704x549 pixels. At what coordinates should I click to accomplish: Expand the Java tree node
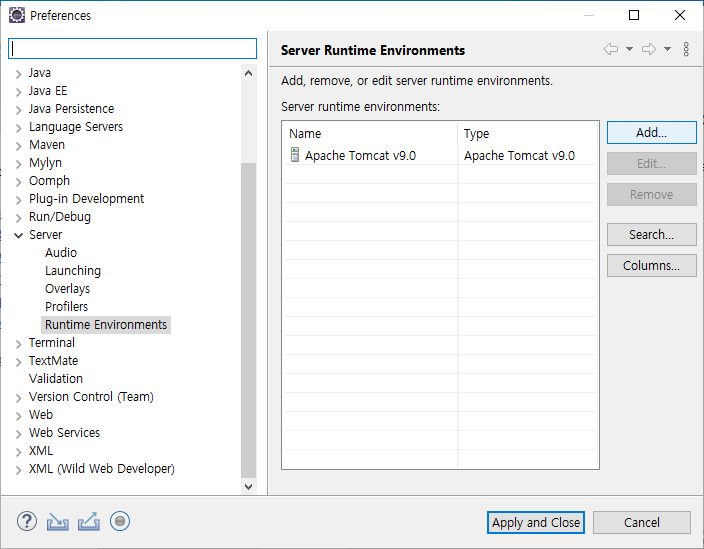coord(18,74)
